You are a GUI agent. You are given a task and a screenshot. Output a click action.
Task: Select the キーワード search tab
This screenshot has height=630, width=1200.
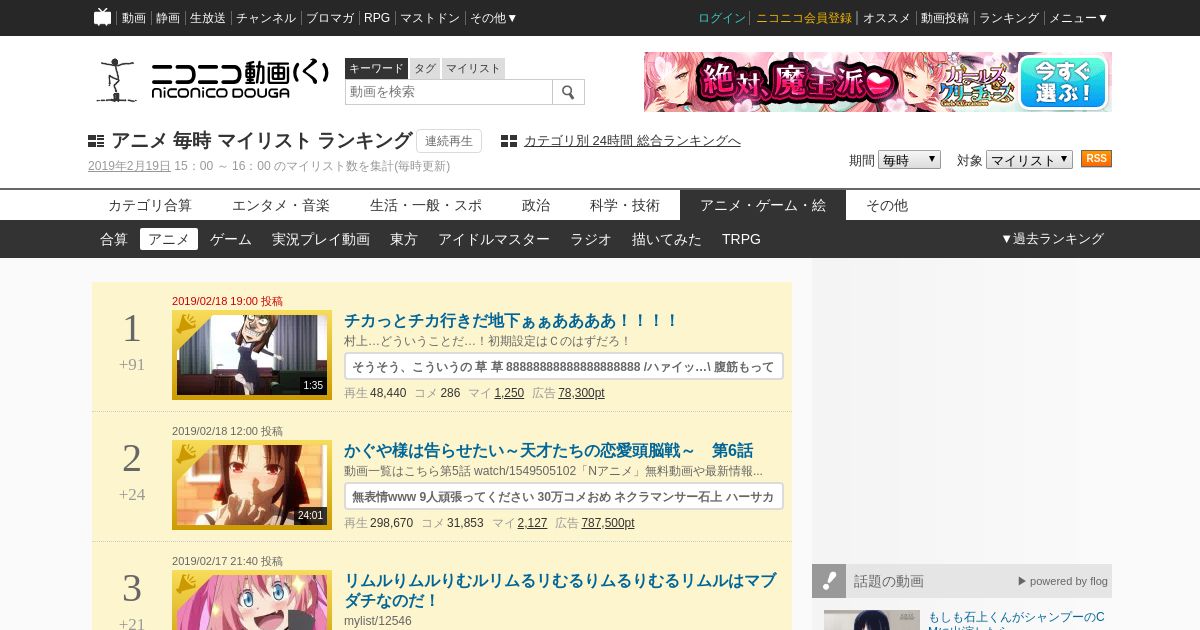(x=376, y=68)
